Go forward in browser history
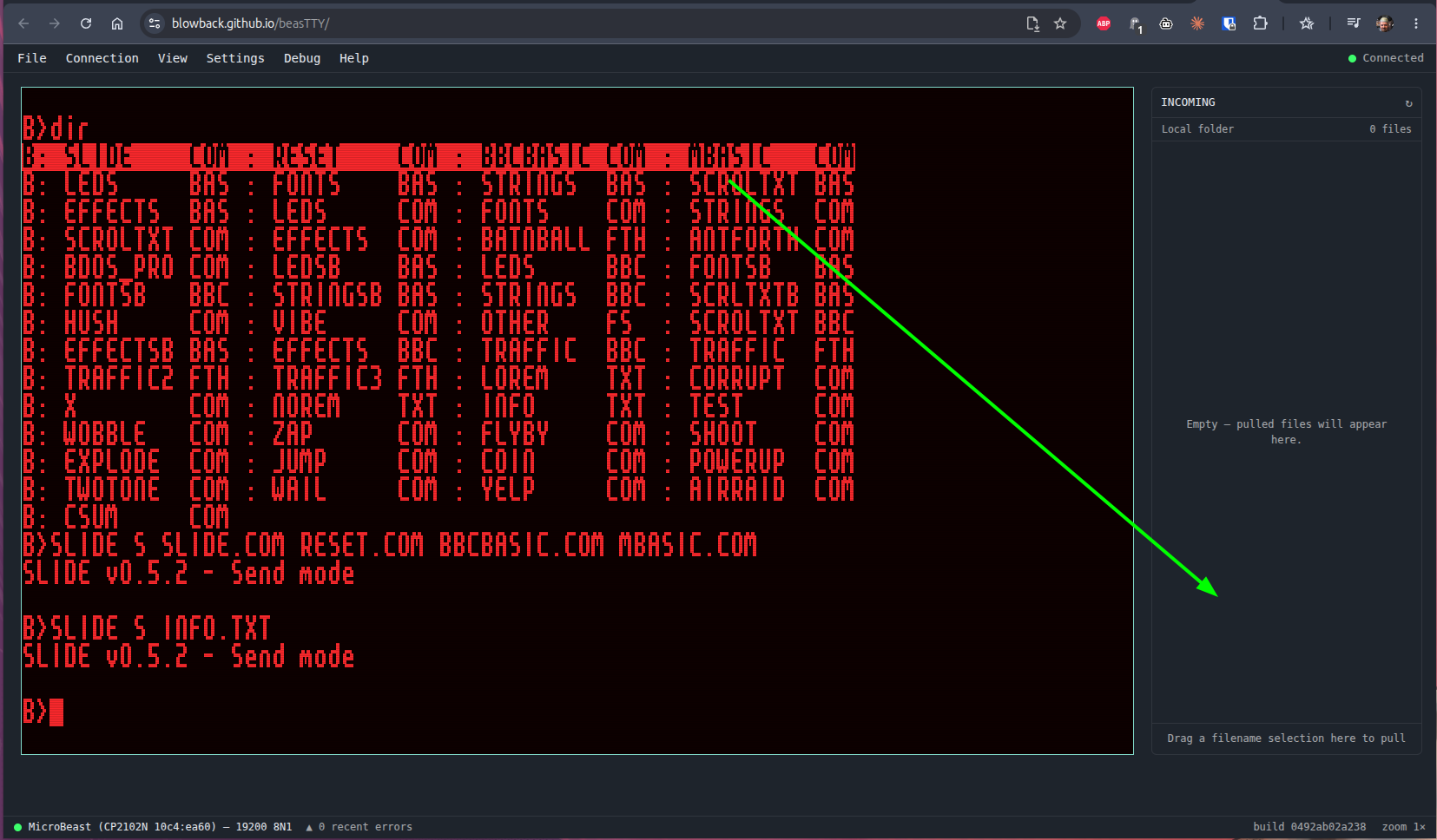Viewport: 1437px width, 840px height. tap(55, 23)
